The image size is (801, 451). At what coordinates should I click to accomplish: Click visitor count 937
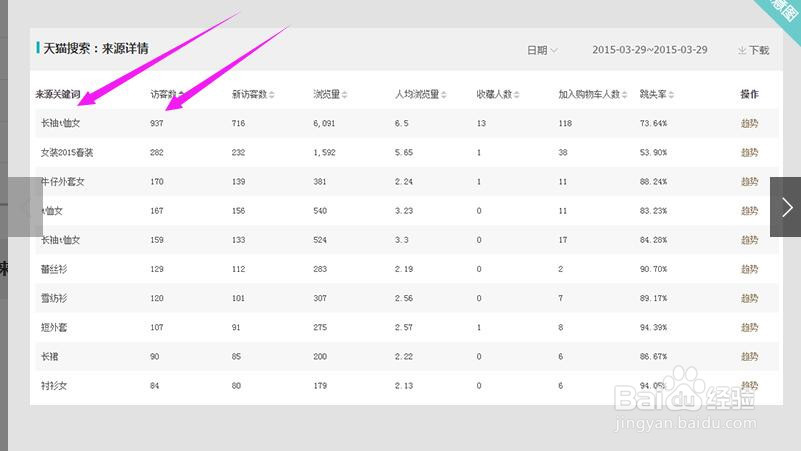coord(157,123)
